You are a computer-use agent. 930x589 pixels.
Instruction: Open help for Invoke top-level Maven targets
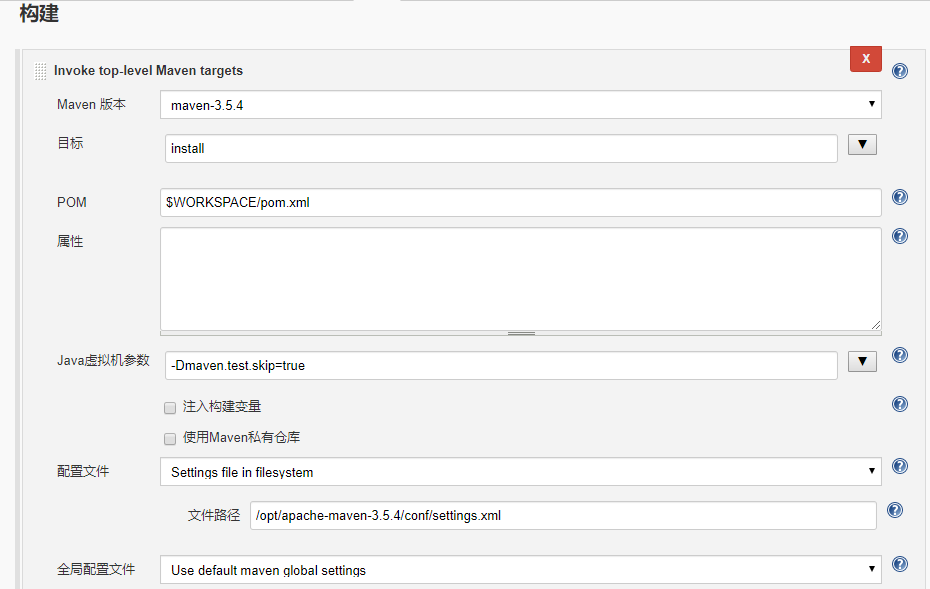click(x=900, y=71)
